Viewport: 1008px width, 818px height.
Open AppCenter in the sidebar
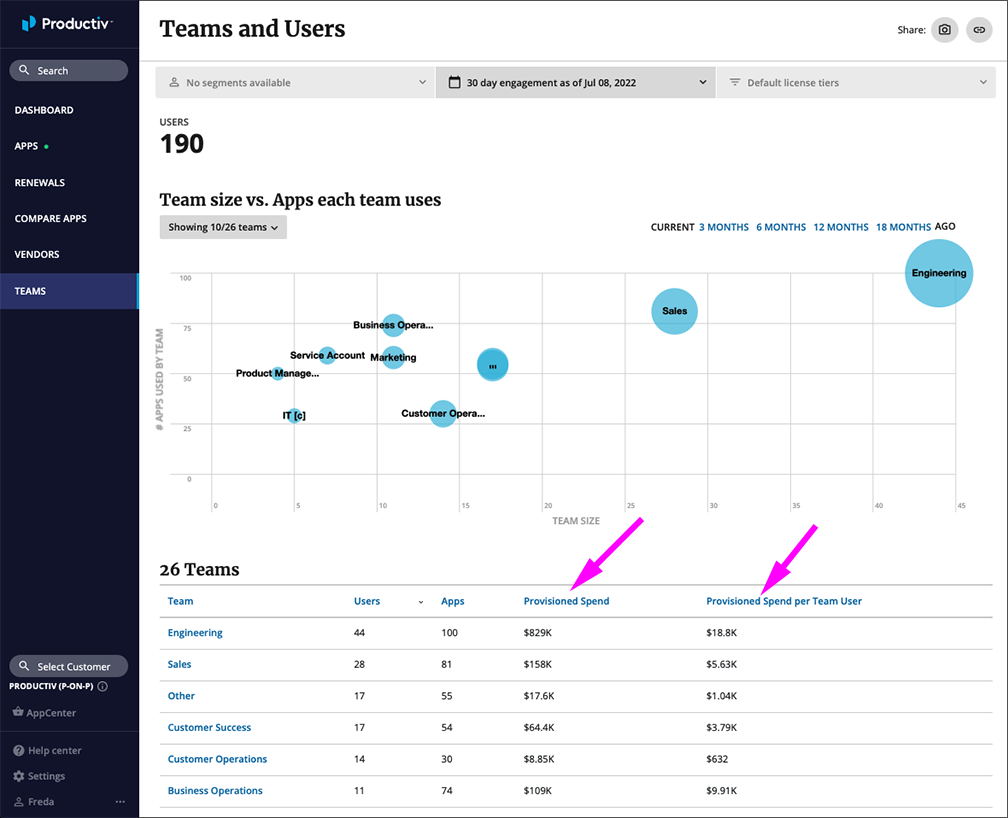click(50, 713)
